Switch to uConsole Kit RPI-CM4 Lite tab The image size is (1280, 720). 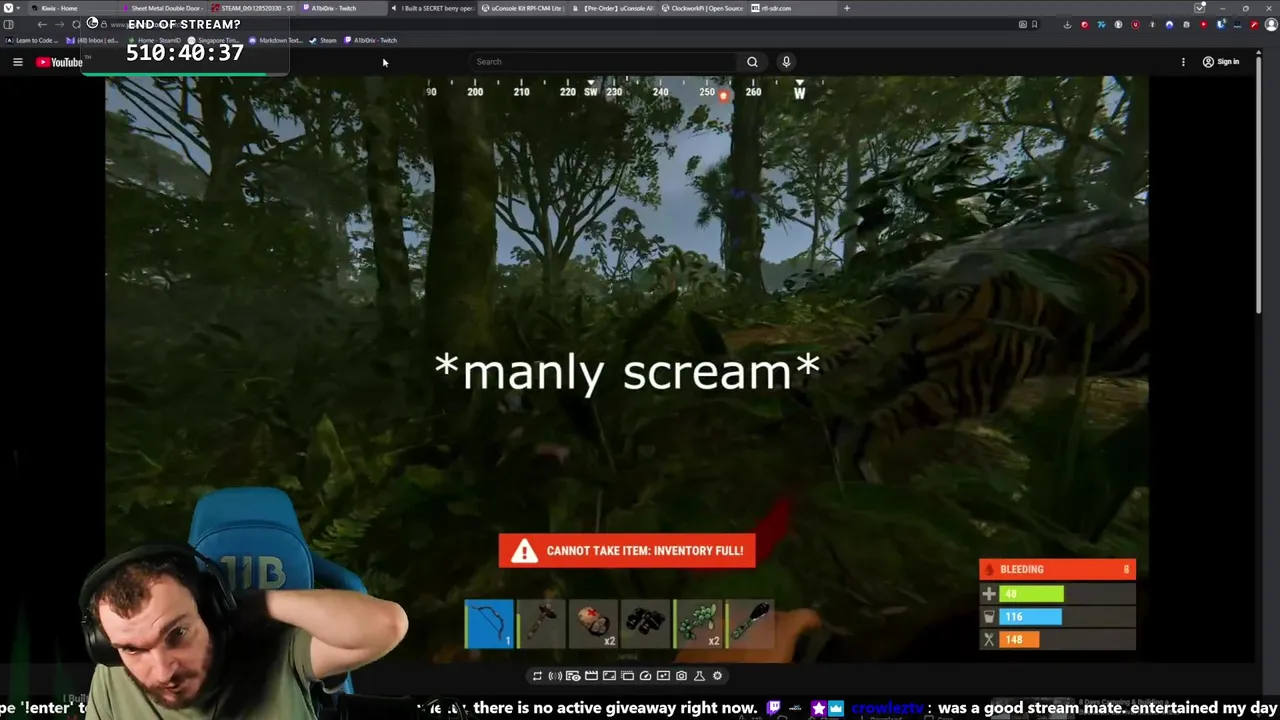pos(524,8)
